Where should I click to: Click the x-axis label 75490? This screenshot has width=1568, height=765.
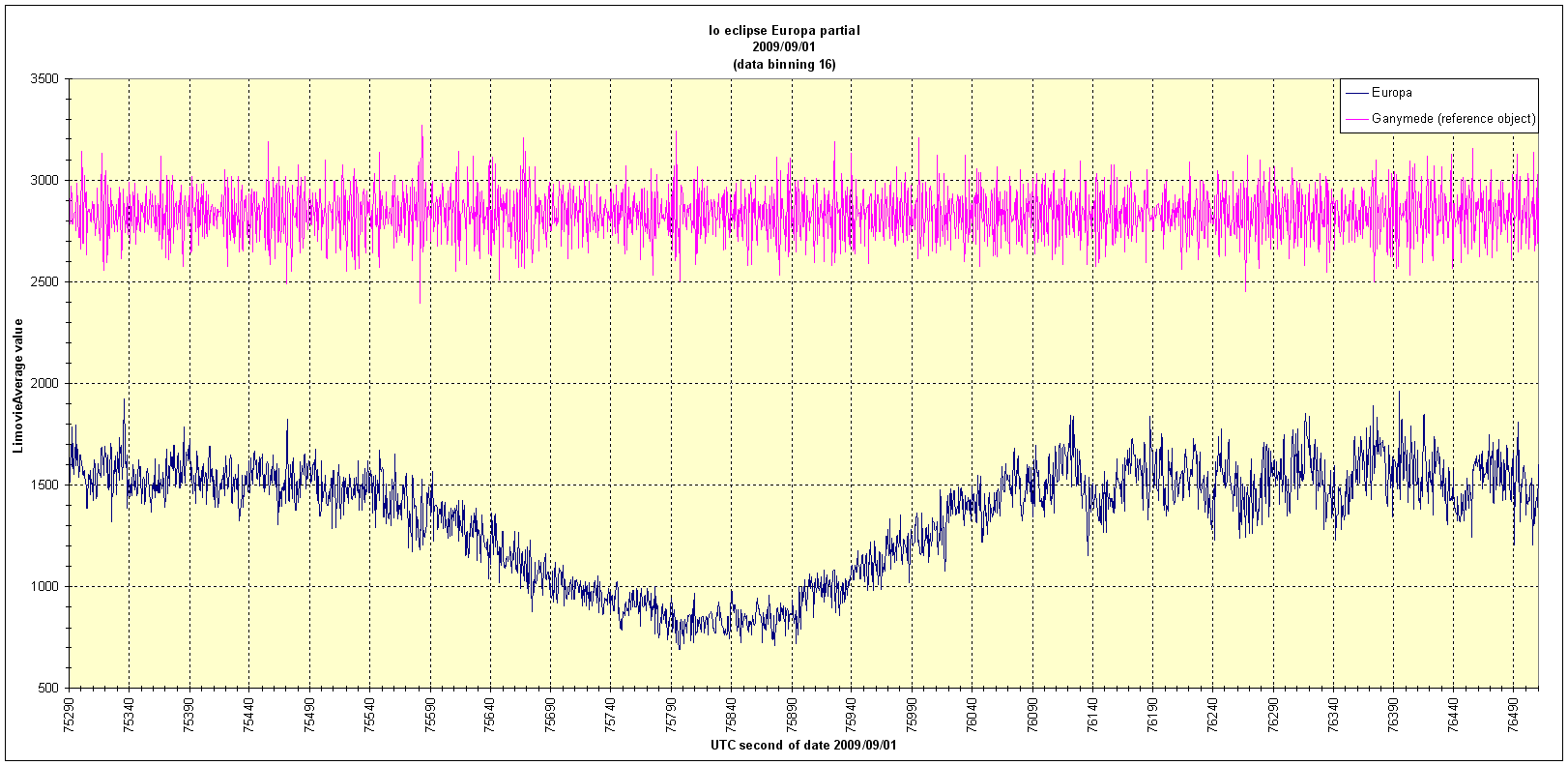[310, 714]
